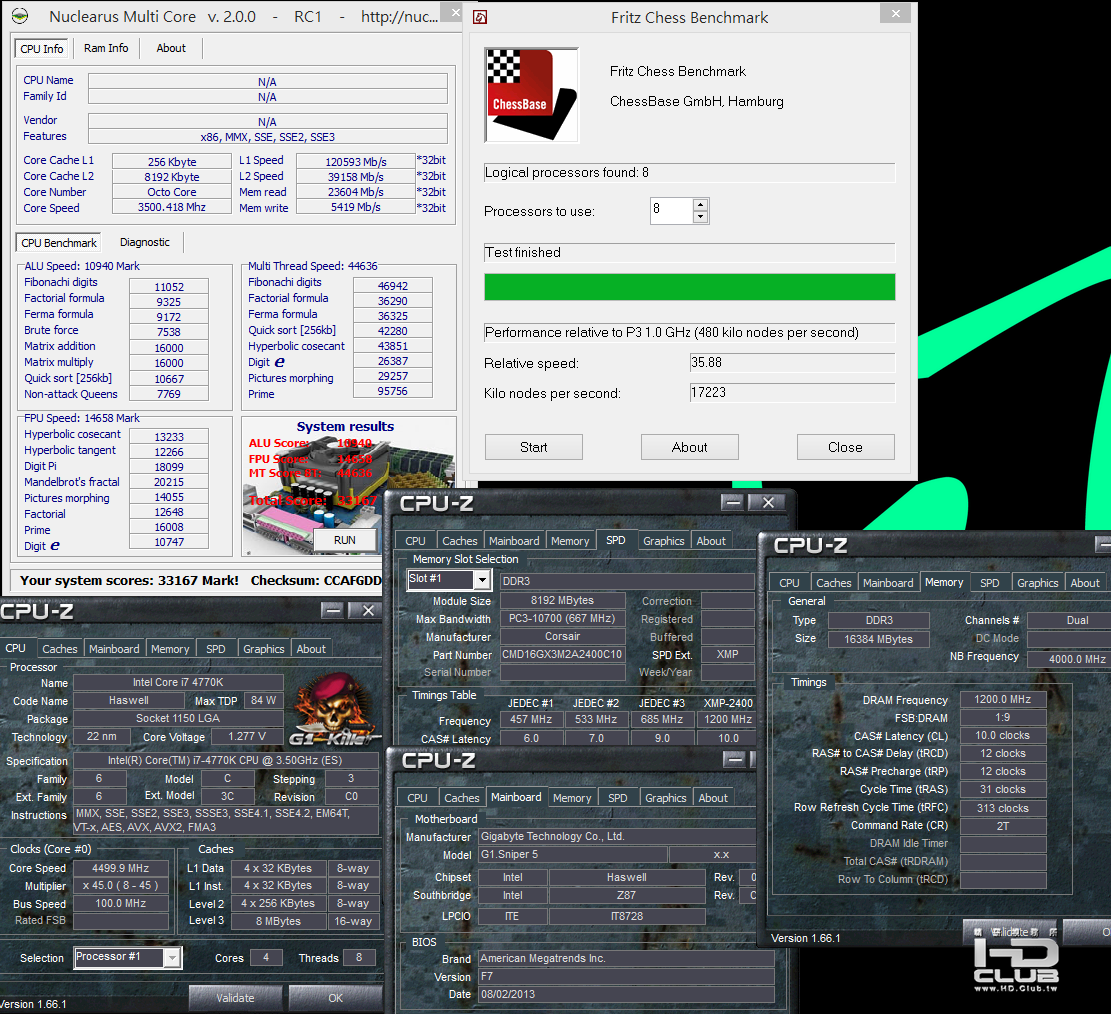
Task: Open Mainboard tab in CPU-Z Memory window
Action: click(888, 582)
